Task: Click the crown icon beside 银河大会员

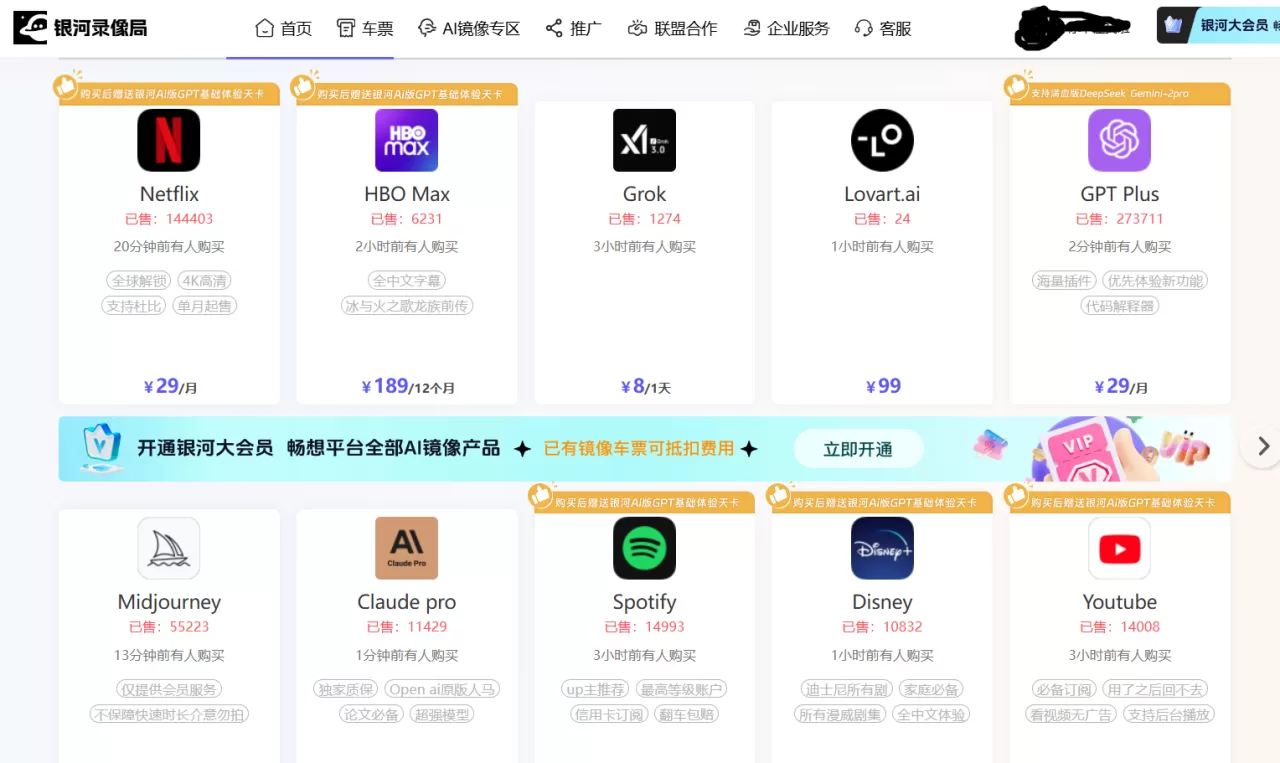Action: (x=1174, y=25)
